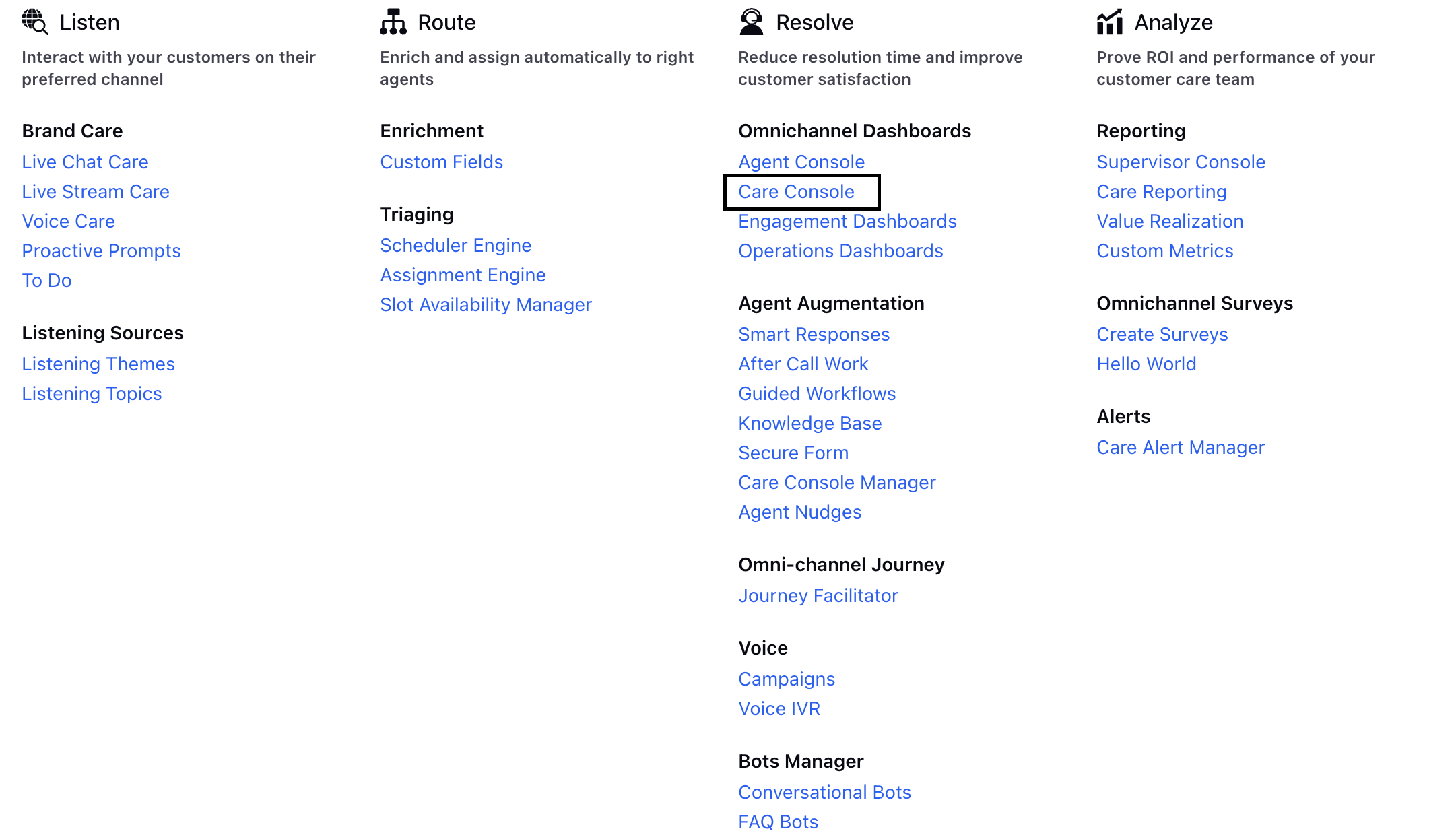The image size is (1456, 835).
Task: Click the Analyze bar chart icon
Action: click(1110, 22)
